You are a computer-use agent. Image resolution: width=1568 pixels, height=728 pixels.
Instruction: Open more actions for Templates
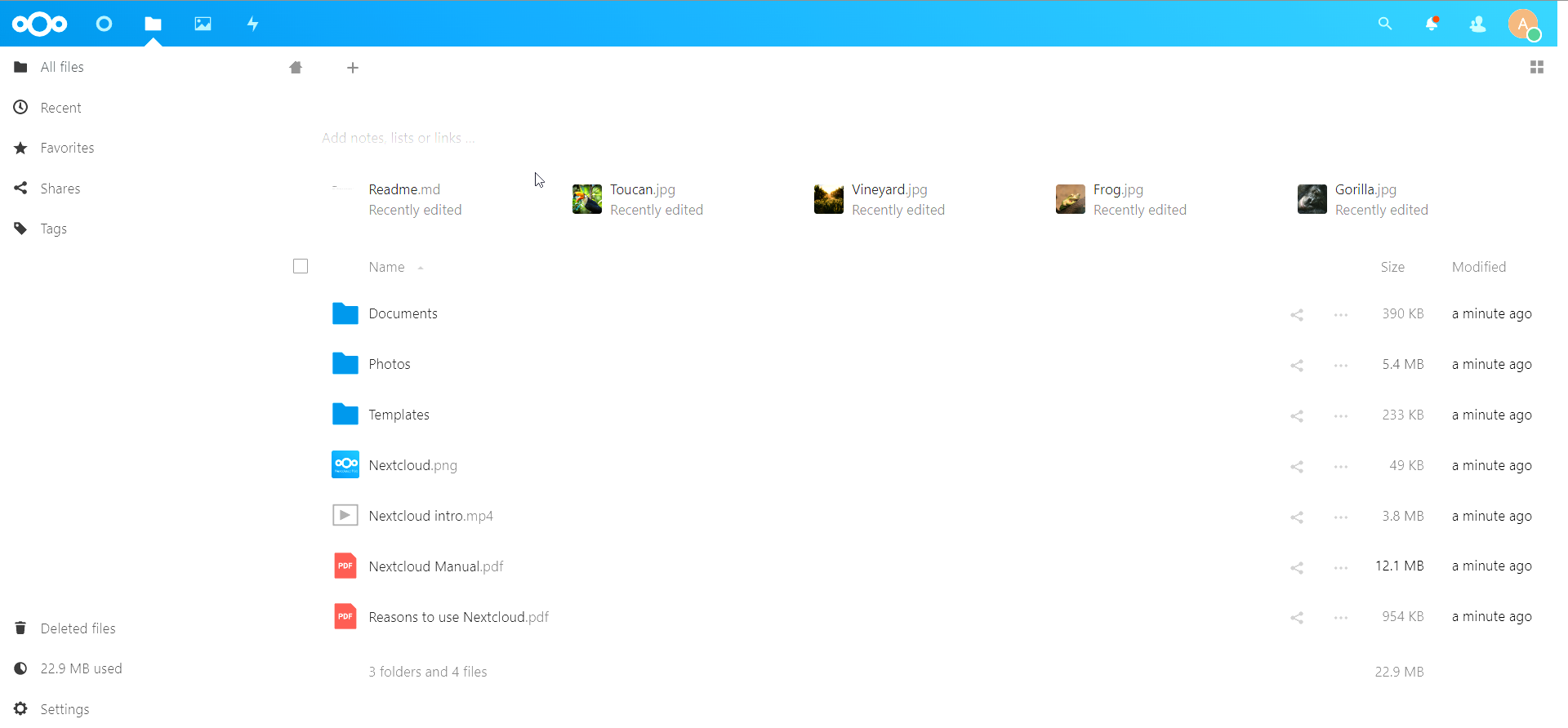point(1341,415)
